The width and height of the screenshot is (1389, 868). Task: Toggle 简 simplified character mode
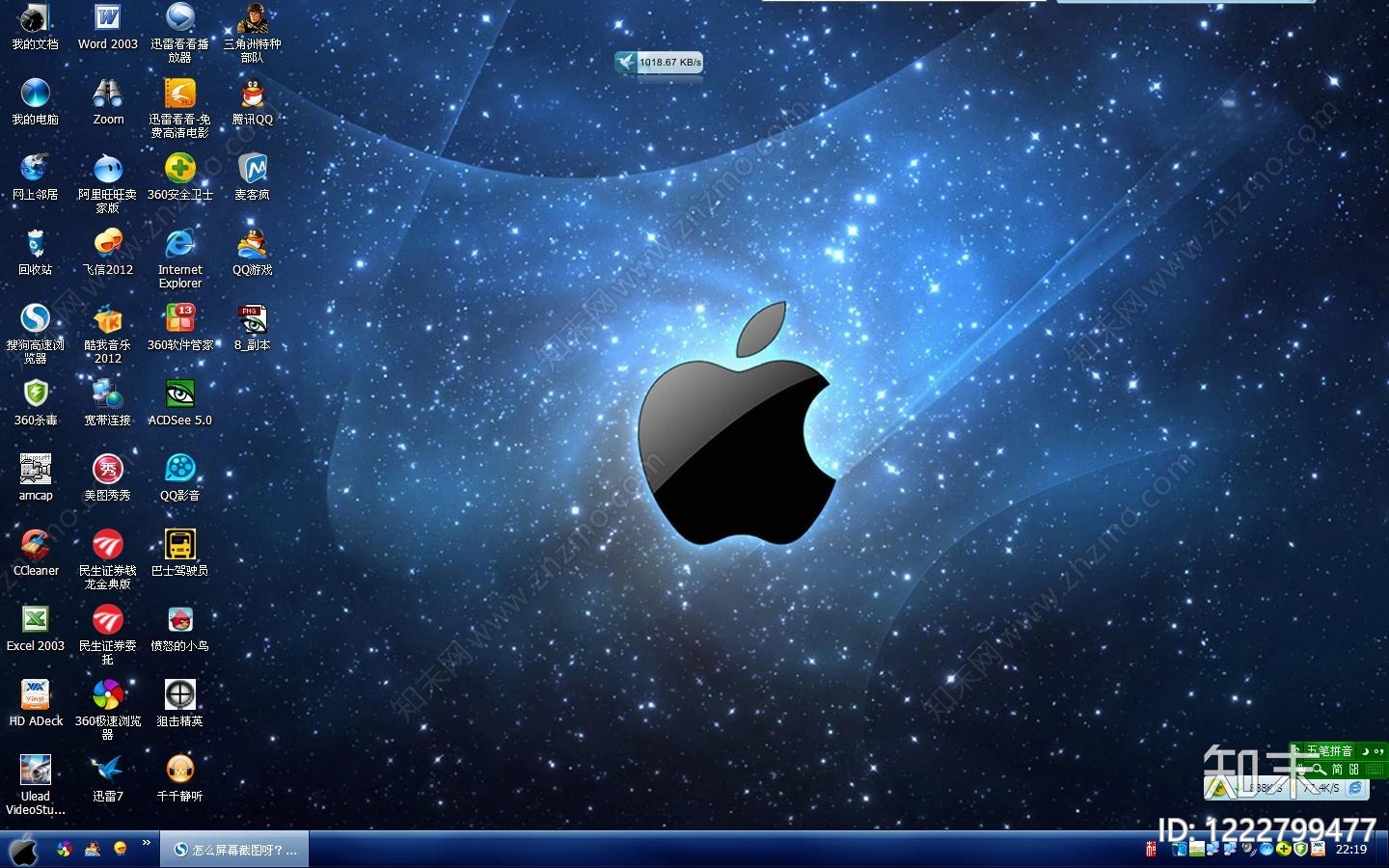click(x=1338, y=770)
